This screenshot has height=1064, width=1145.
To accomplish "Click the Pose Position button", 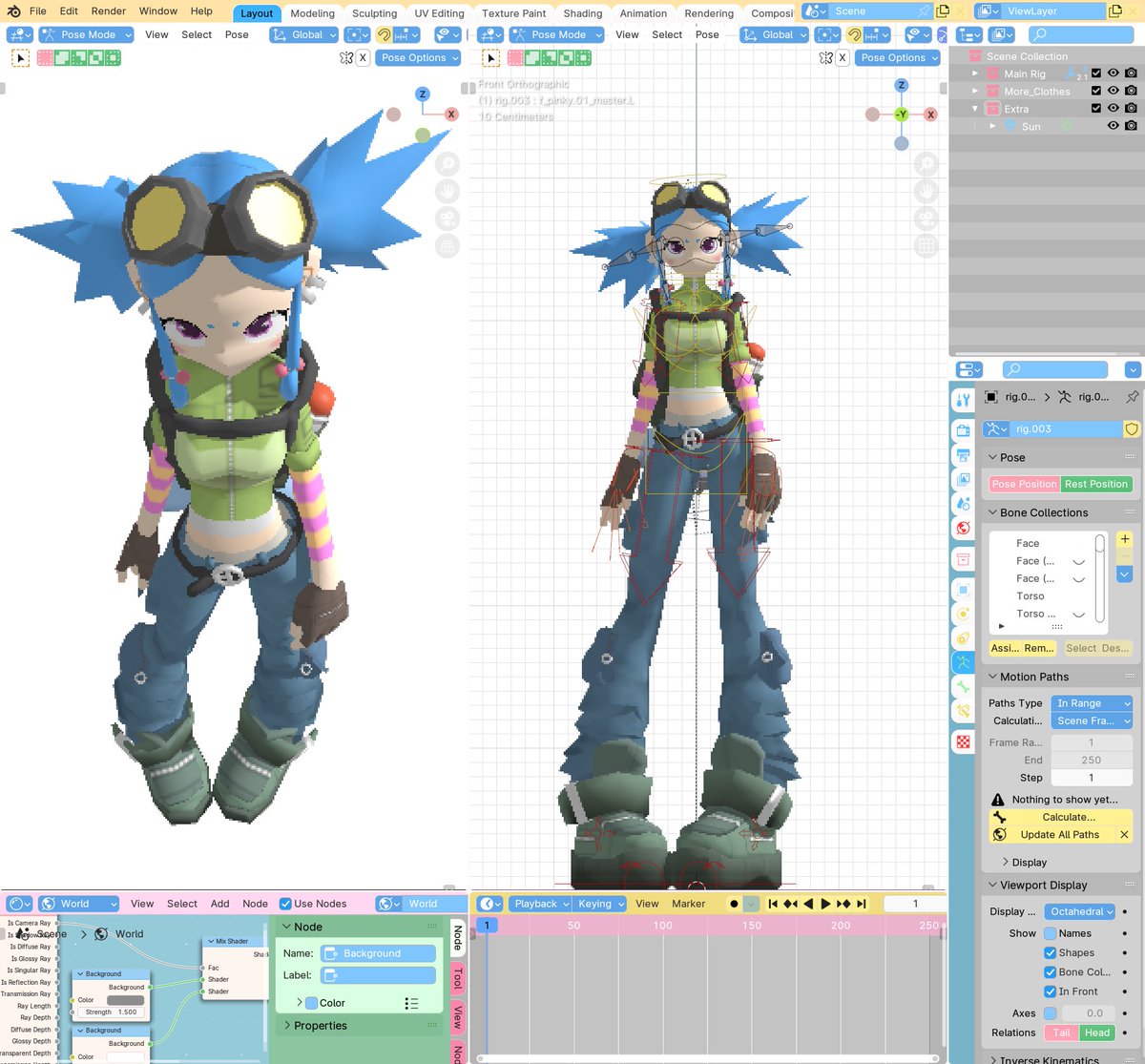I will [x=1025, y=484].
